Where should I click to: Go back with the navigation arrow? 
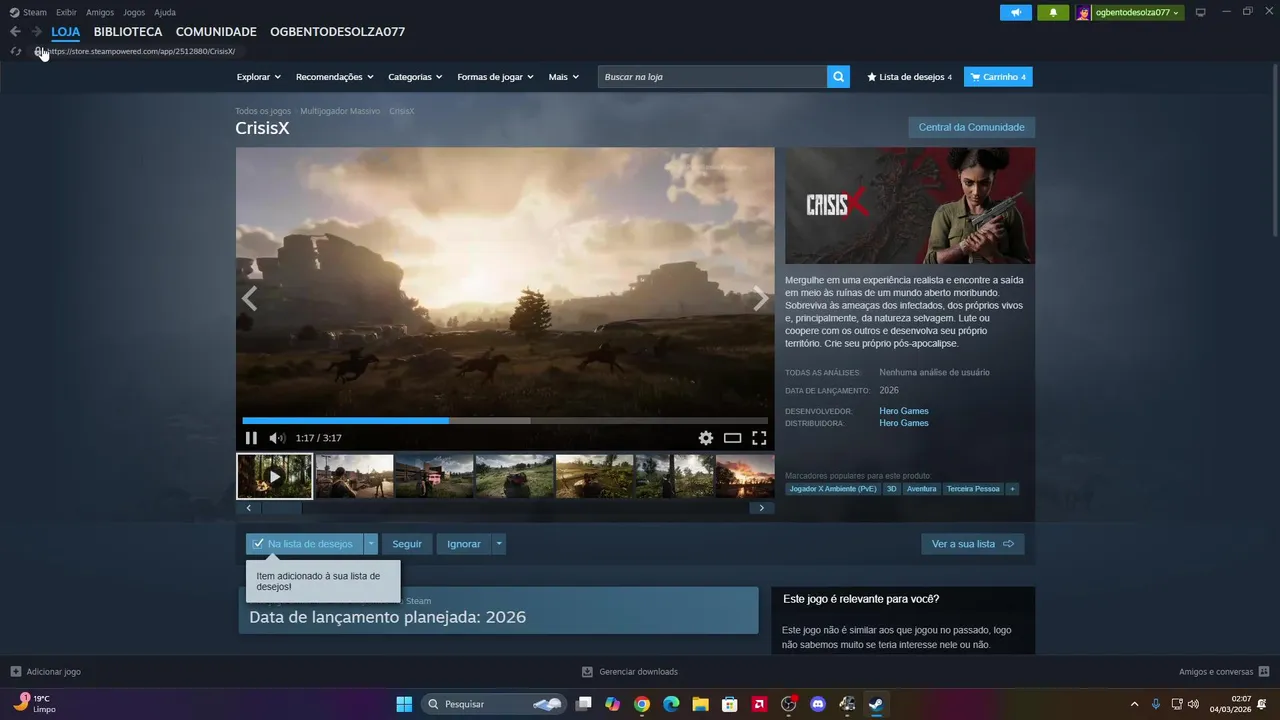(x=15, y=32)
